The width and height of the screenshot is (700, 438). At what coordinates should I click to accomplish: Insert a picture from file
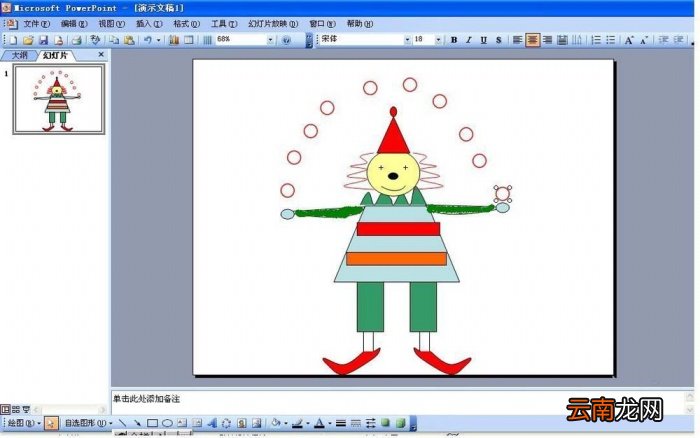point(256,422)
